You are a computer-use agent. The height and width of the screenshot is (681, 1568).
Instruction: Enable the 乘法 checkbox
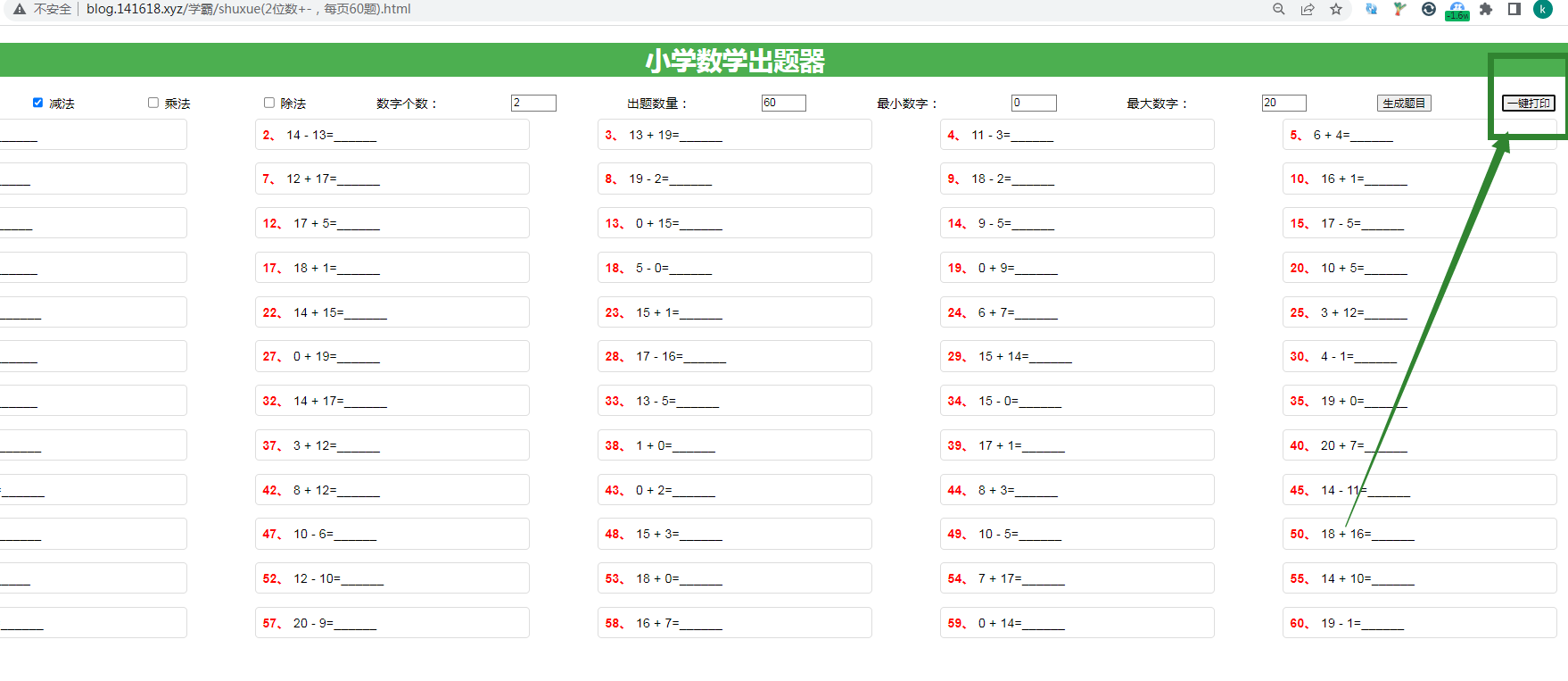153,103
